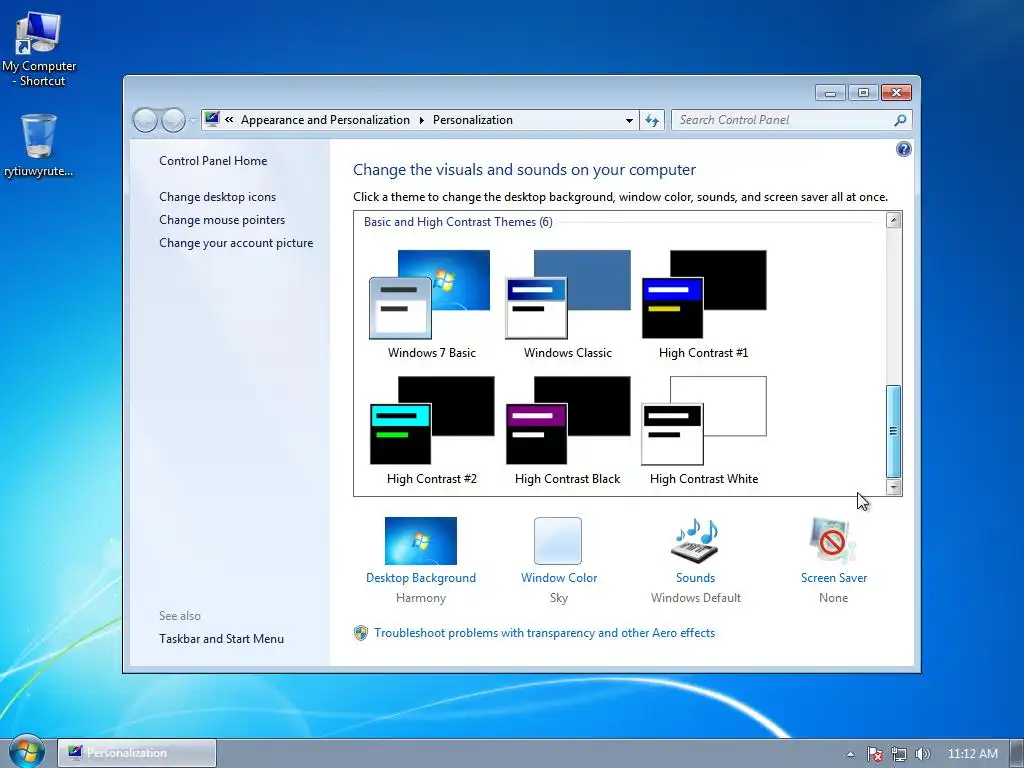Click the Personalization taskbar button
Screen dimensions: 1024x768
136,753
